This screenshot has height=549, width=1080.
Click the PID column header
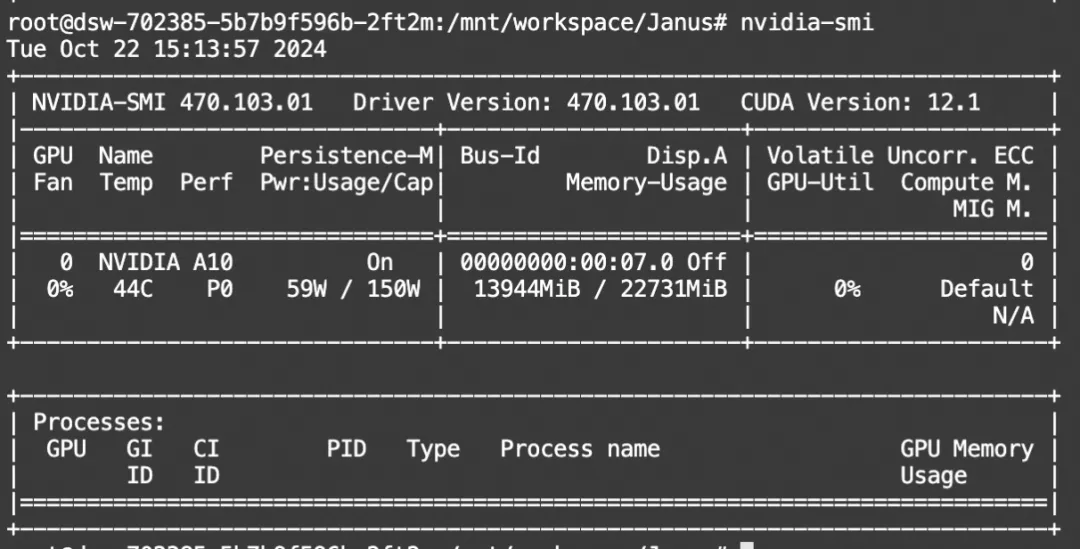pos(347,449)
